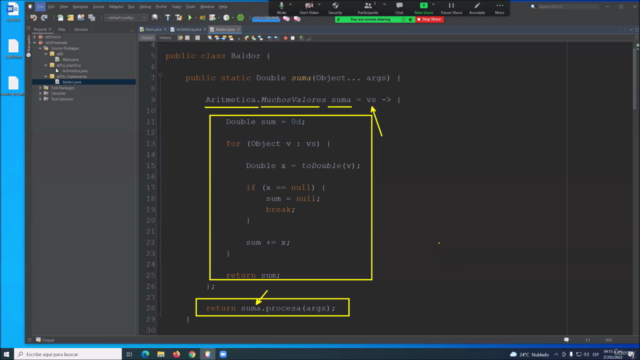
Task: Expand the Test Packages node
Action: pos(40,88)
